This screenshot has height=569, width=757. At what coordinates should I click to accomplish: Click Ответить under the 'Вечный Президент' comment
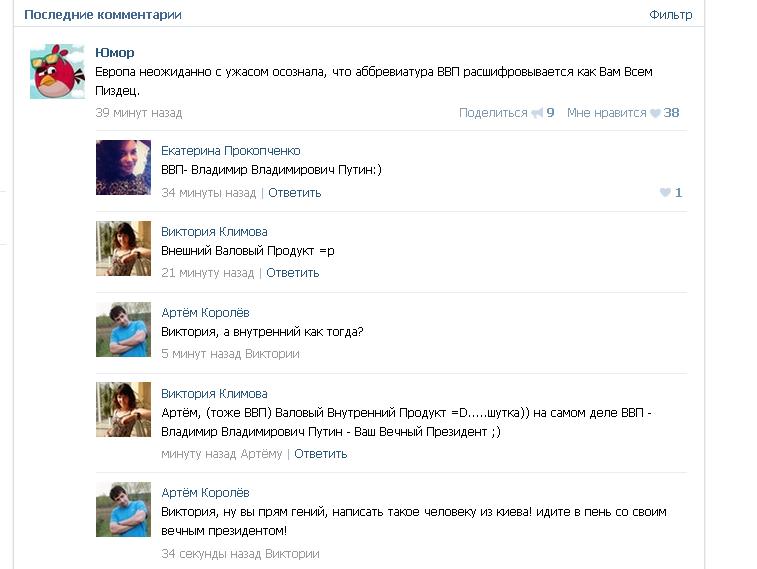(321, 454)
